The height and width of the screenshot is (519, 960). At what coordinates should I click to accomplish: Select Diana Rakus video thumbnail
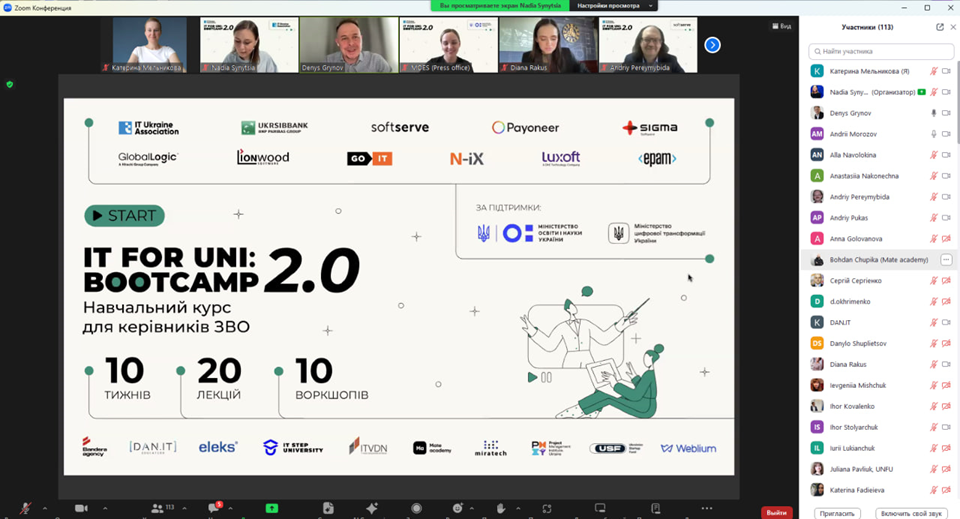pyautogui.click(x=548, y=45)
